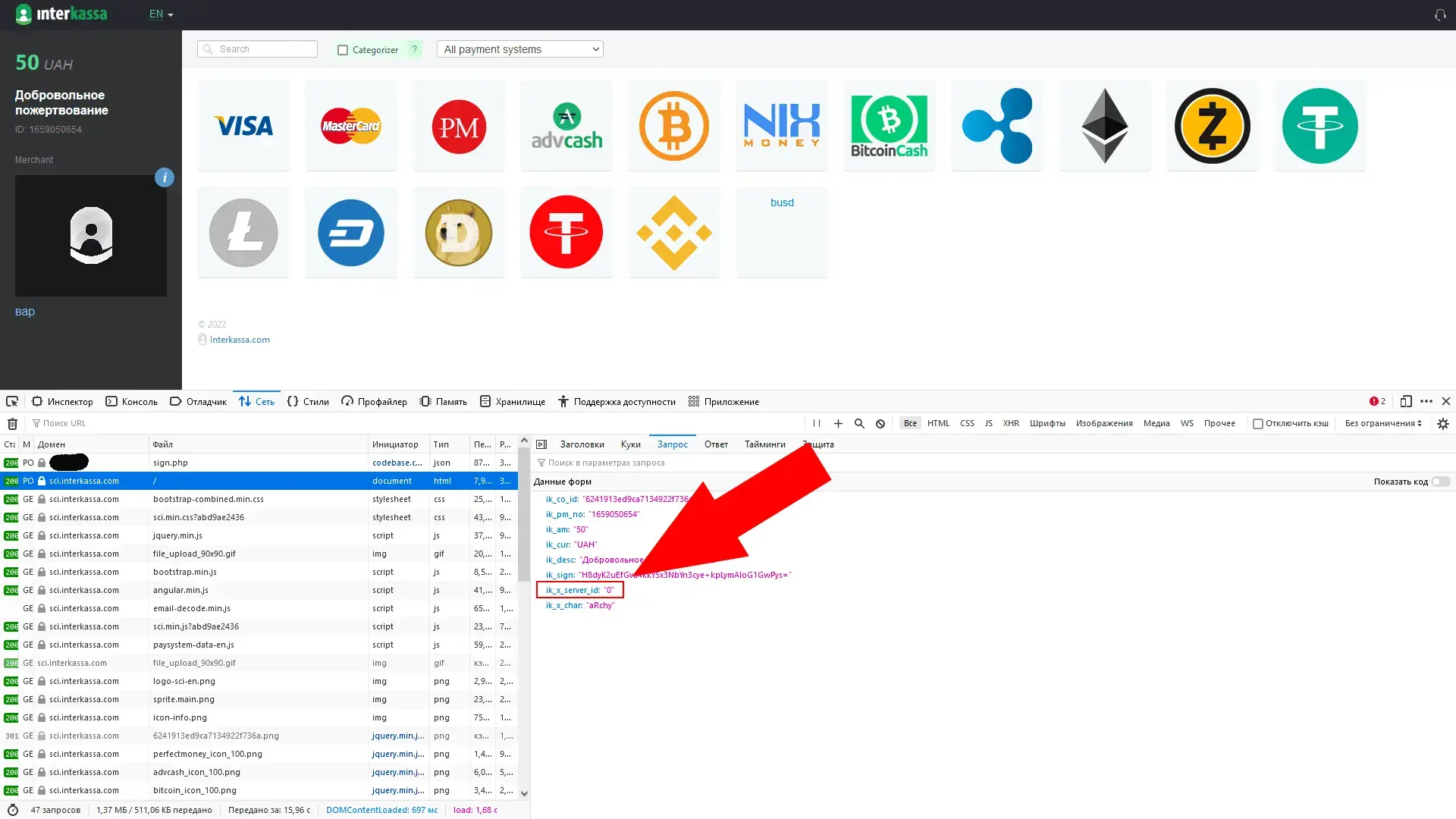The image size is (1456, 819).
Task: Select the advcash payment system
Action: (x=566, y=126)
